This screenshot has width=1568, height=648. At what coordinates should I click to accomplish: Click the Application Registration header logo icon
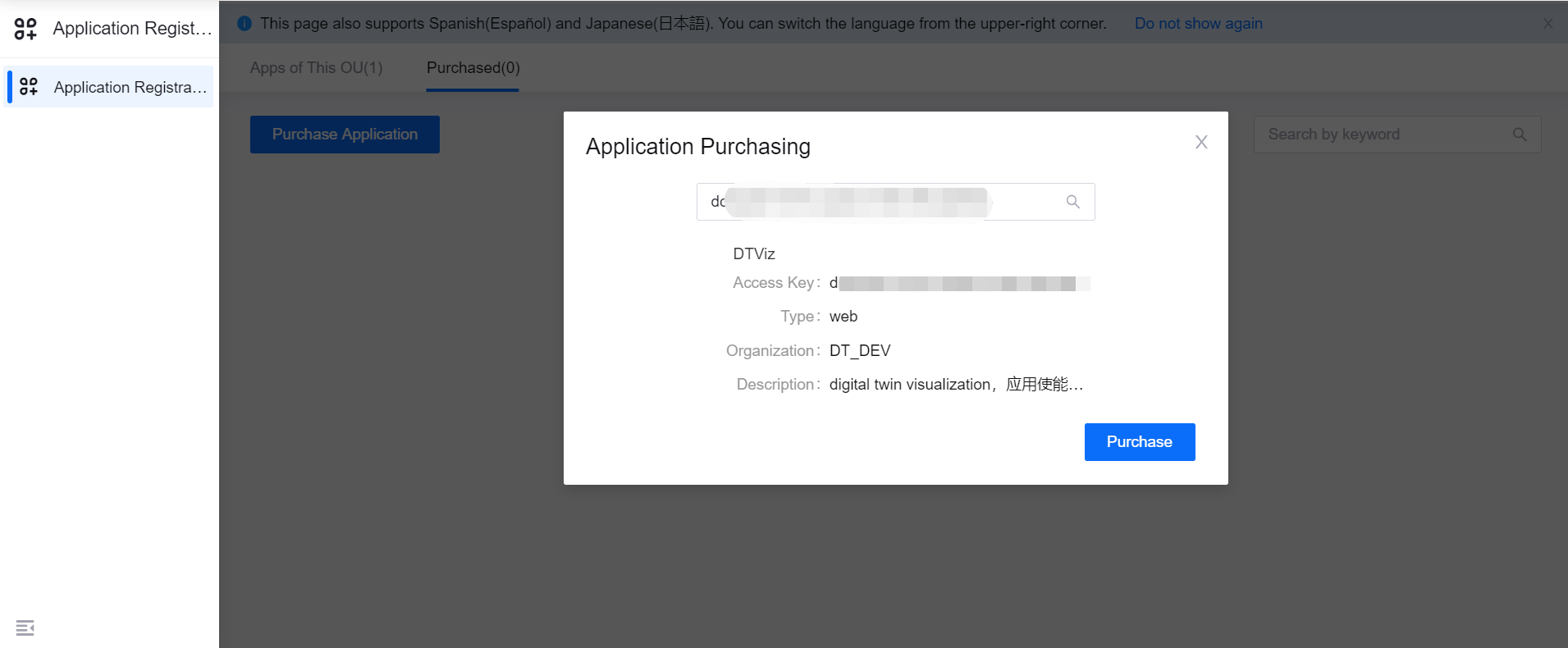point(25,29)
